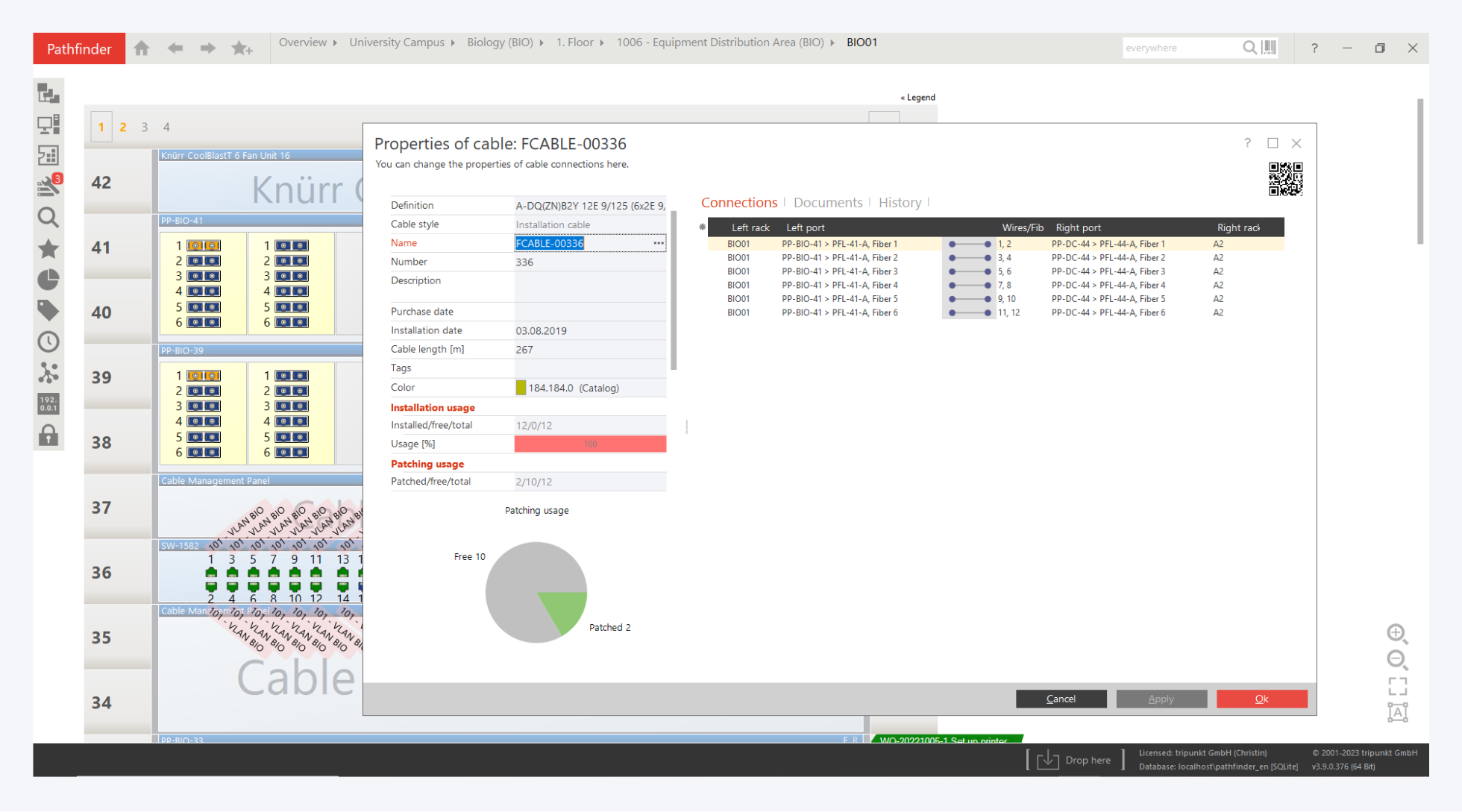Expand the Biology (BIO) breadcrumb arrow
1462x812 pixels.
[542, 43]
